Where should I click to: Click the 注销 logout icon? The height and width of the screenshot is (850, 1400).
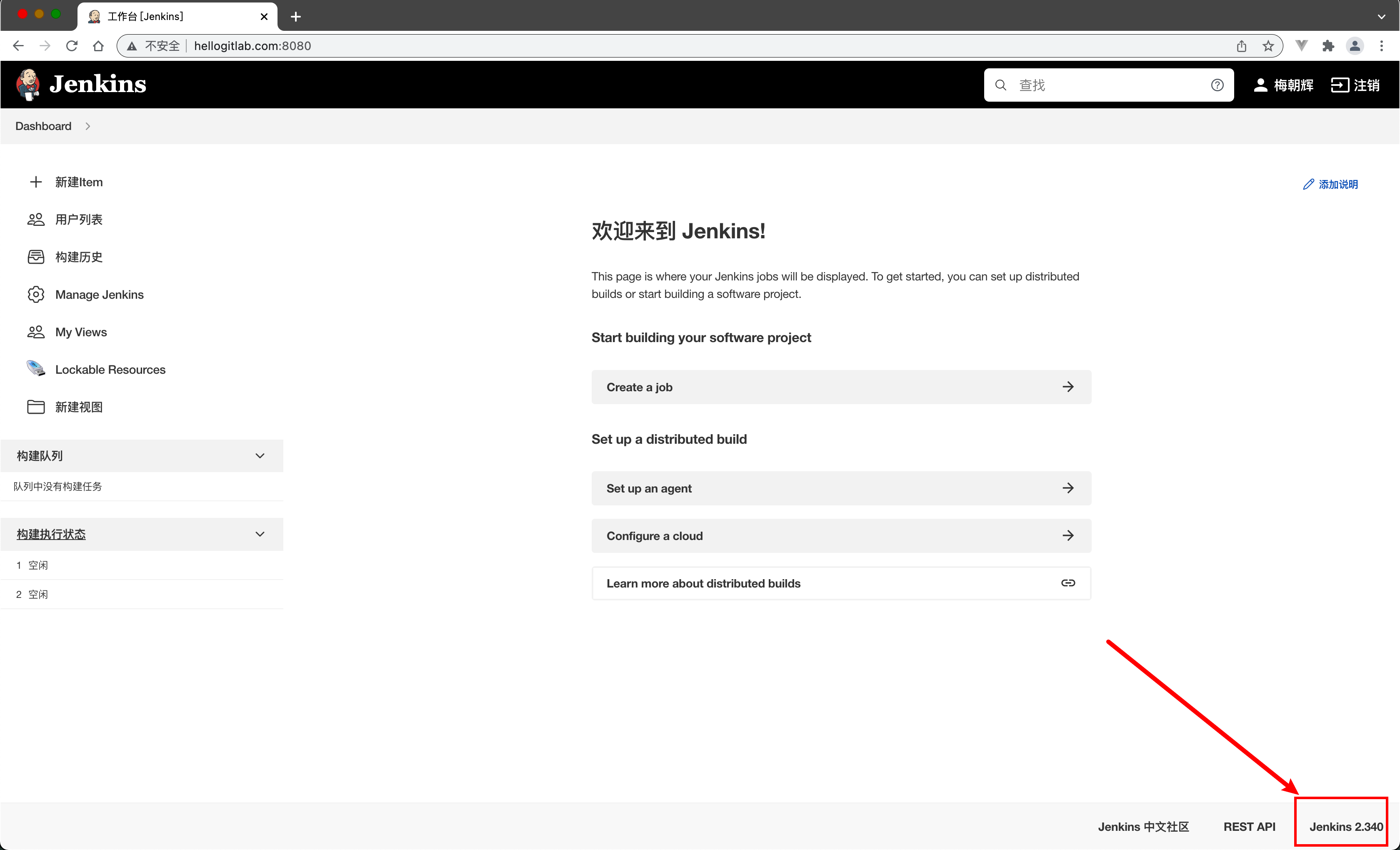[x=1340, y=85]
